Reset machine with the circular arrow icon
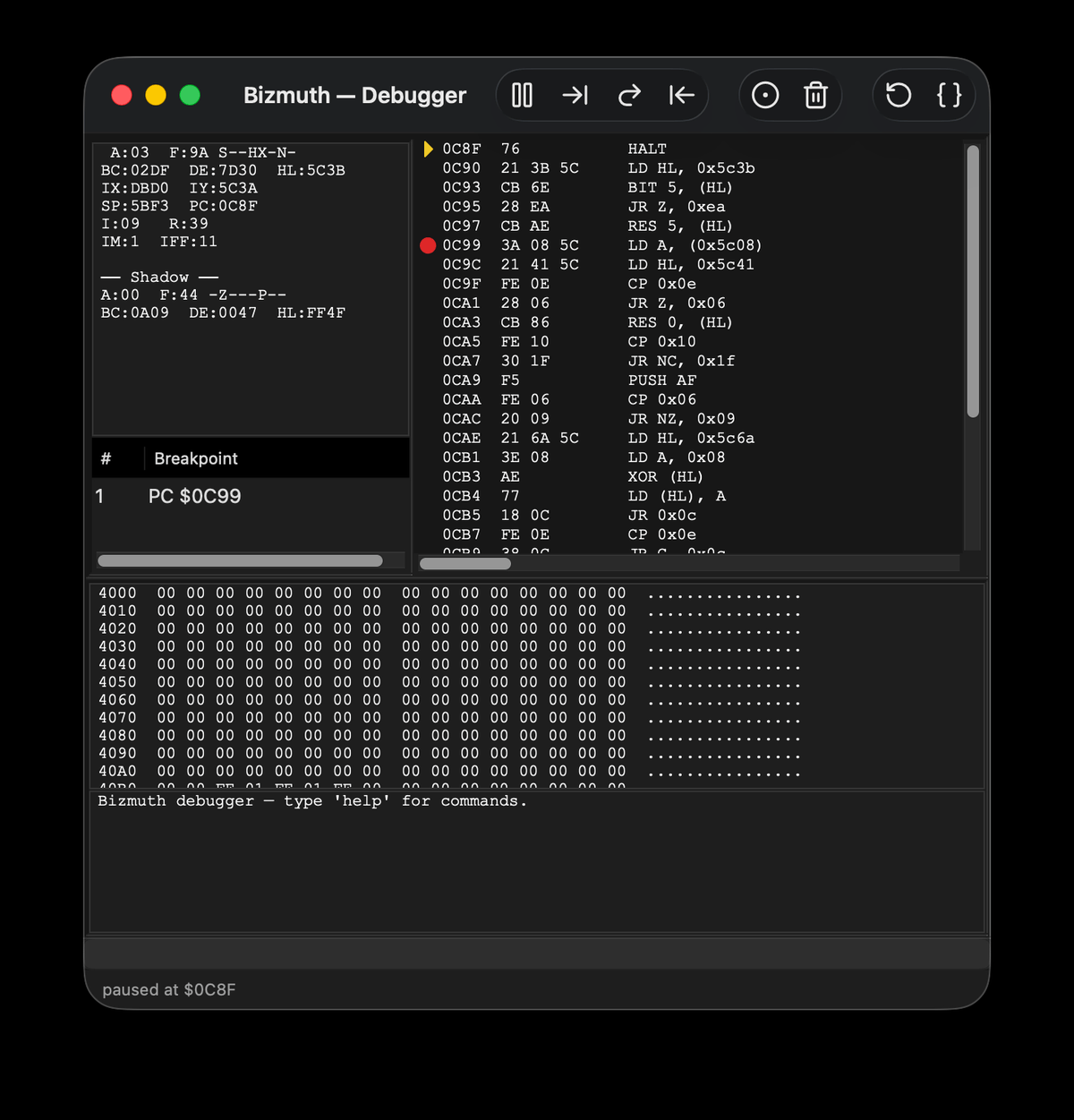The image size is (1074, 1120). tap(899, 95)
